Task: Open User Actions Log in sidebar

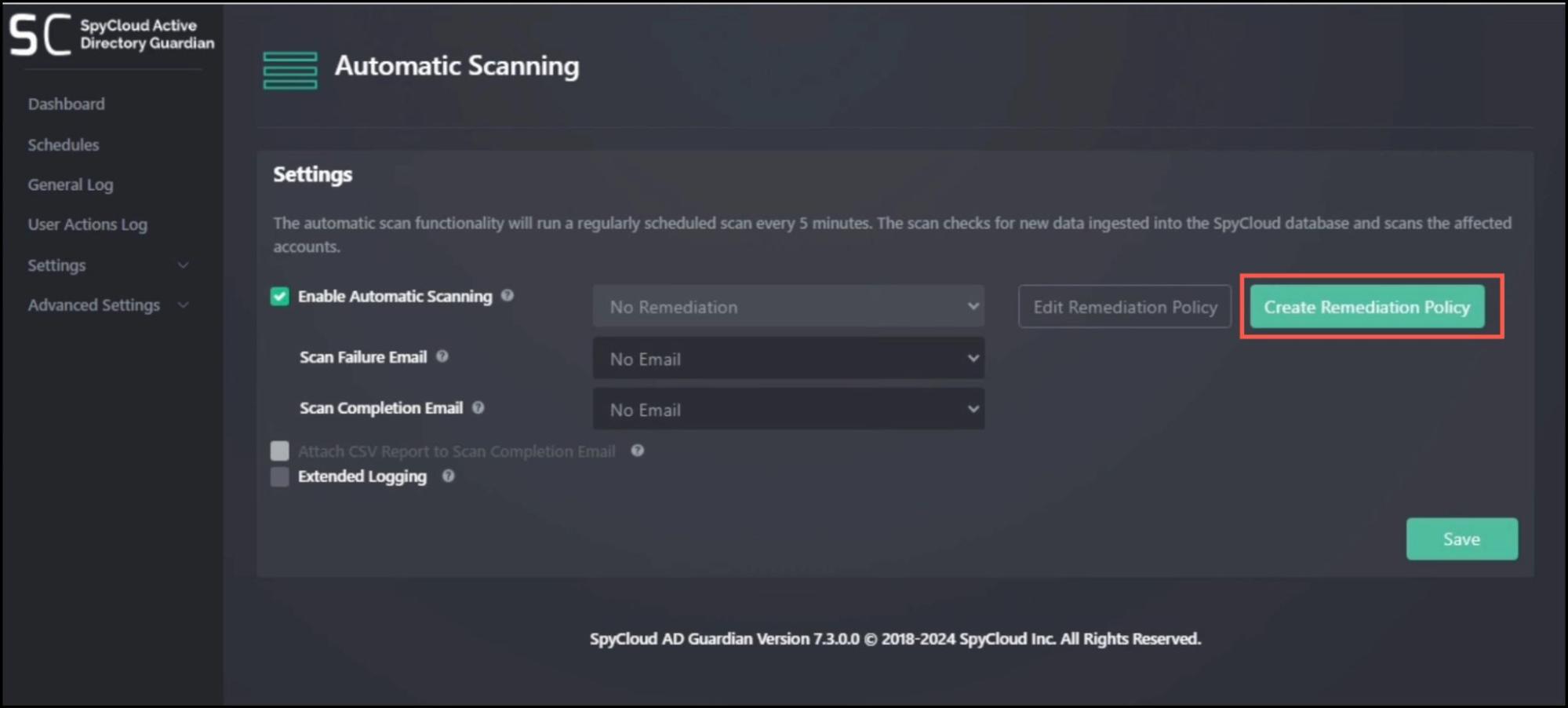Action: [x=88, y=224]
